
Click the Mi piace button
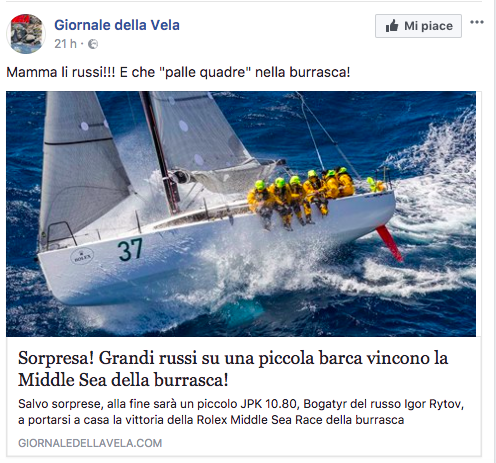coord(418,26)
